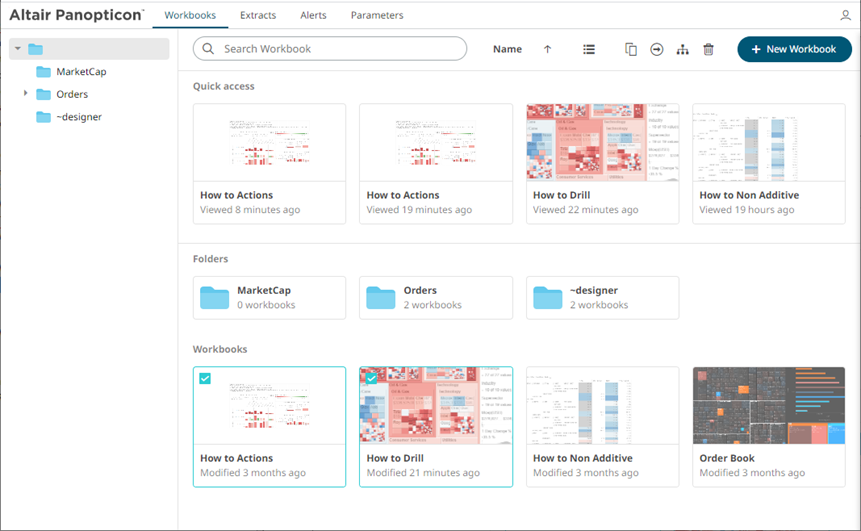Expand the Orders tree node

(25, 94)
